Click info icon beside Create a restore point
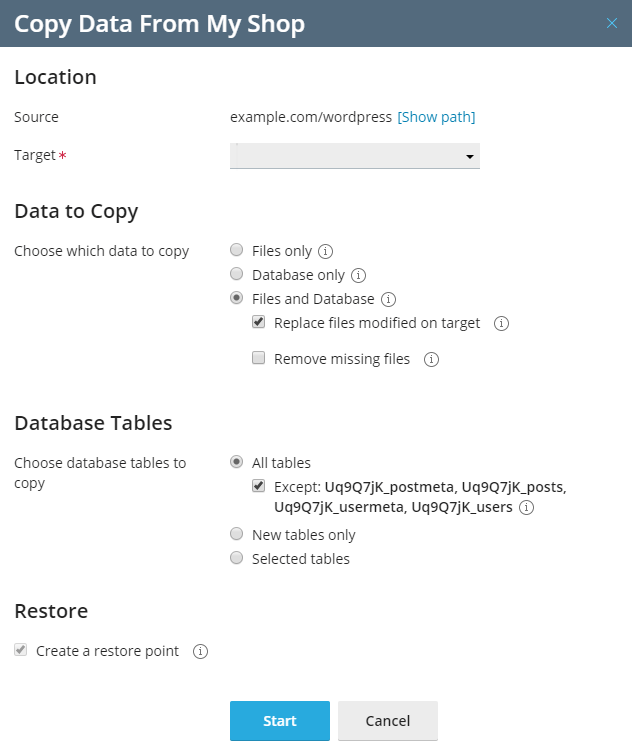The height and width of the screenshot is (752, 632). 200,651
